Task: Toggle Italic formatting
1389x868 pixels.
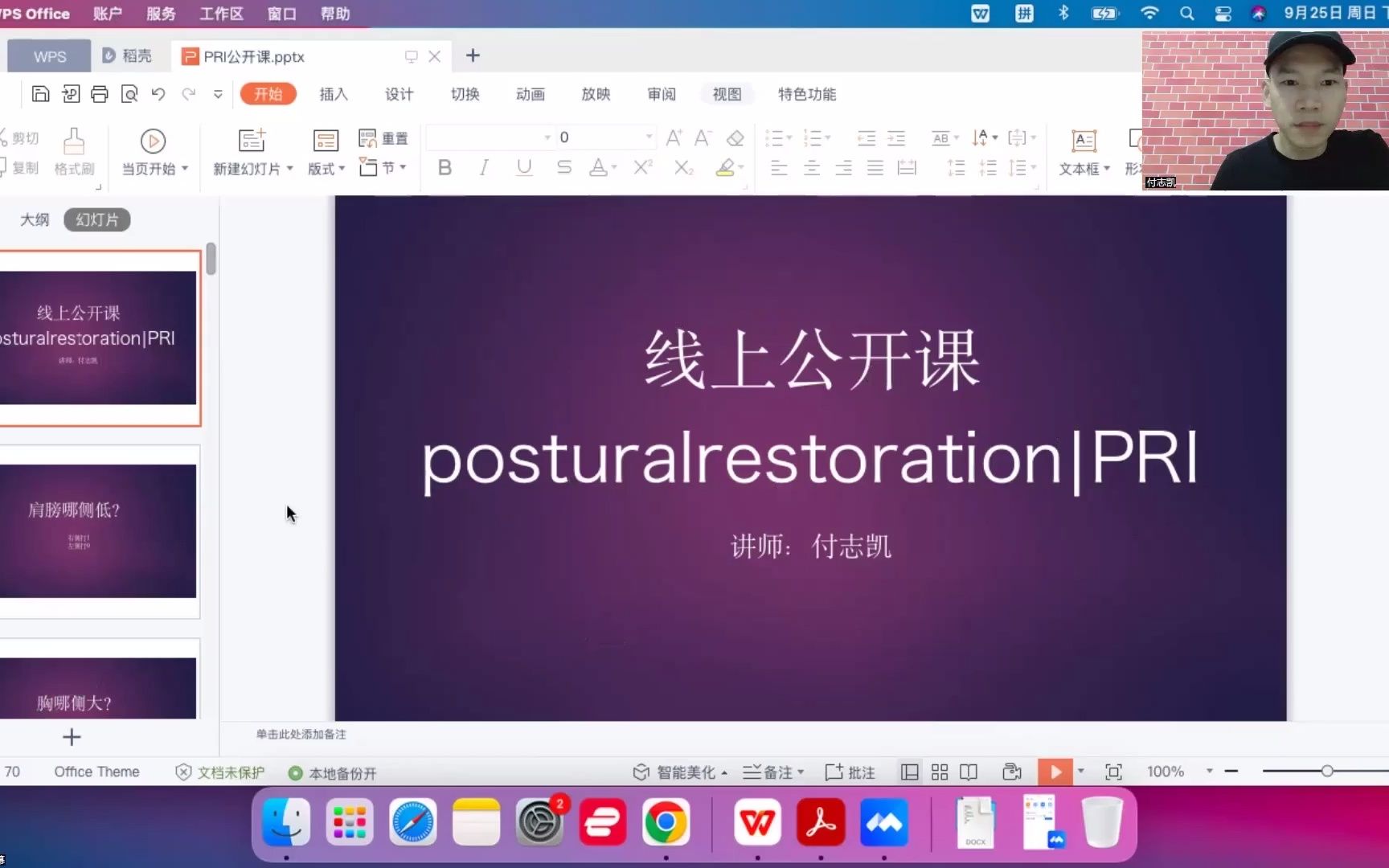Action: 484,167
